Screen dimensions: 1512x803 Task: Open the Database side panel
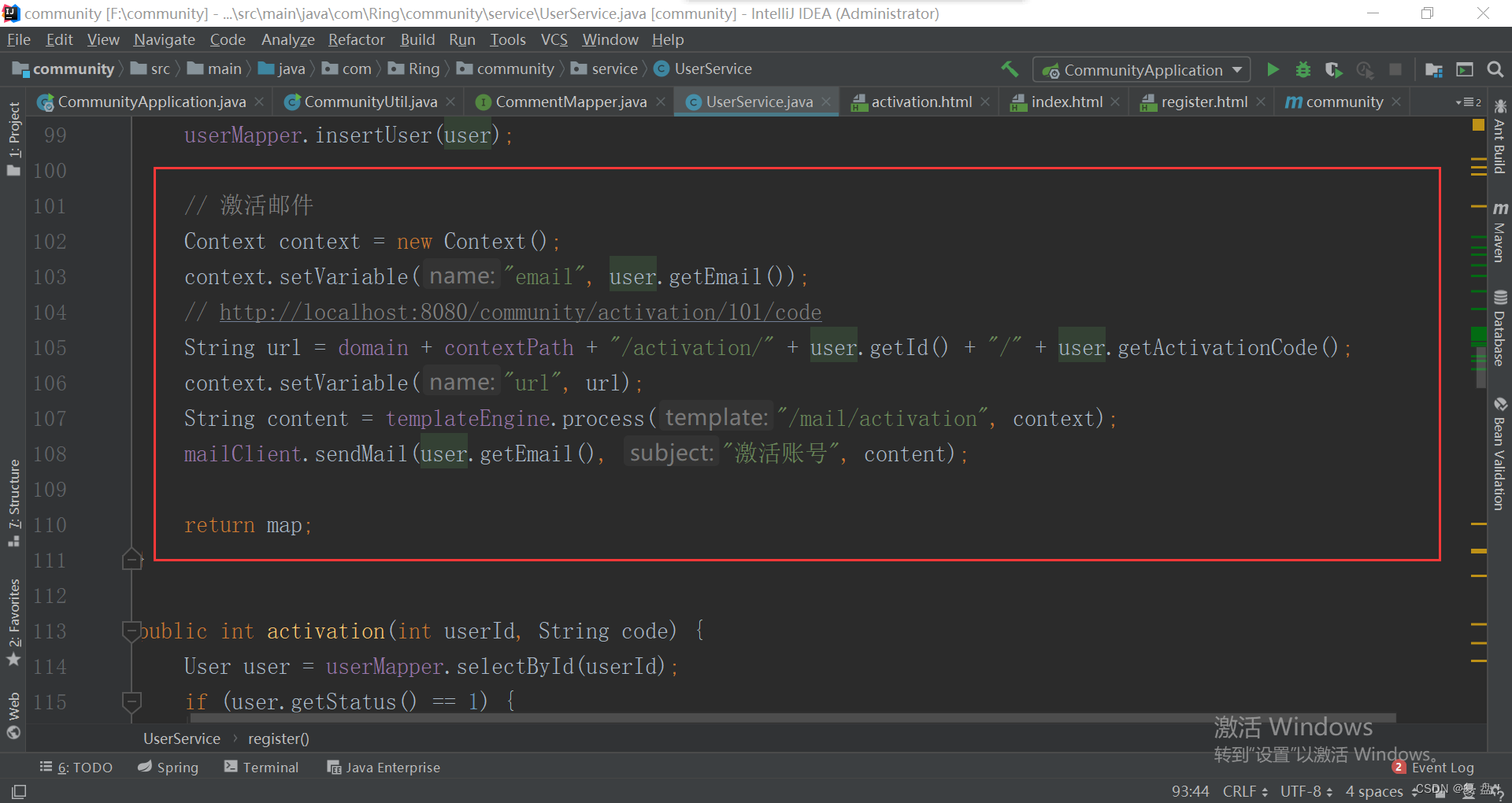(1500, 328)
